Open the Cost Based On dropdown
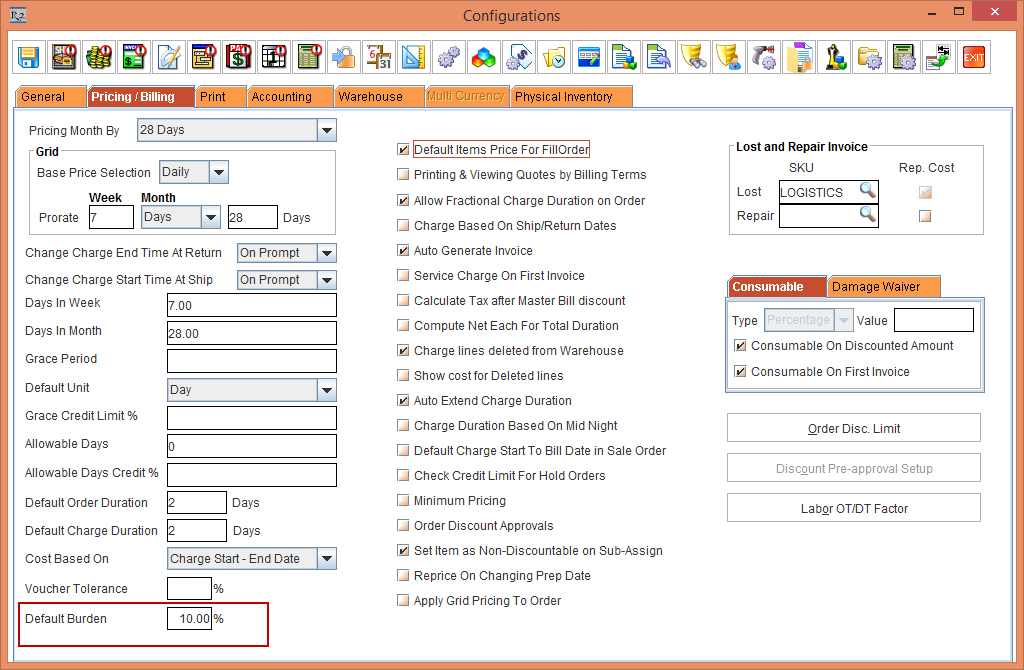The height and width of the screenshot is (670, 1024). (326, 559)
